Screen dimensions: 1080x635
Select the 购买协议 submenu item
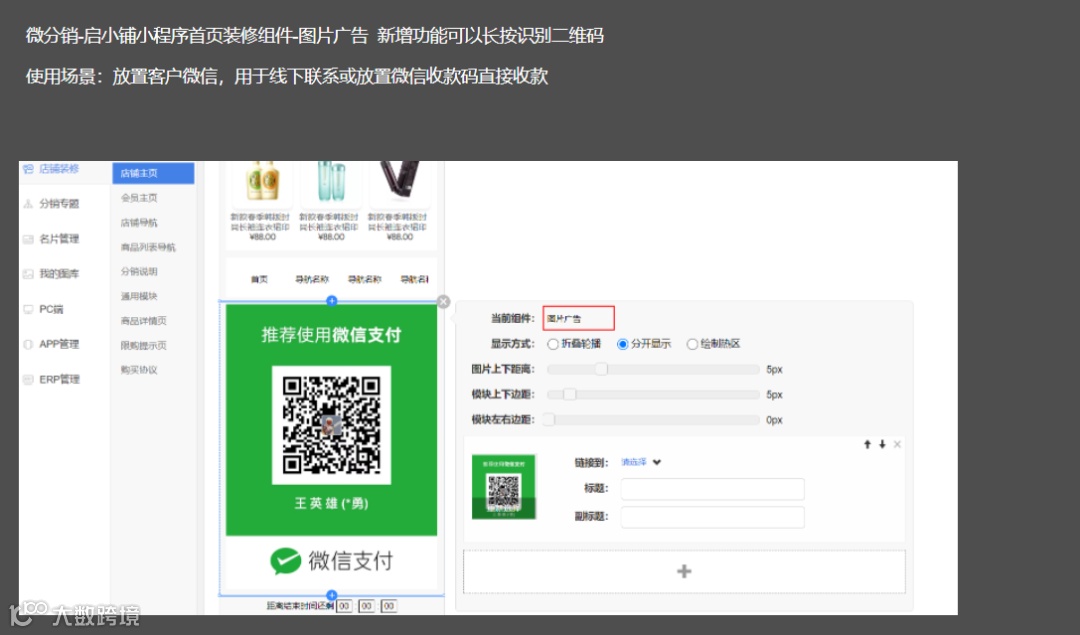[x=139, y=370]
